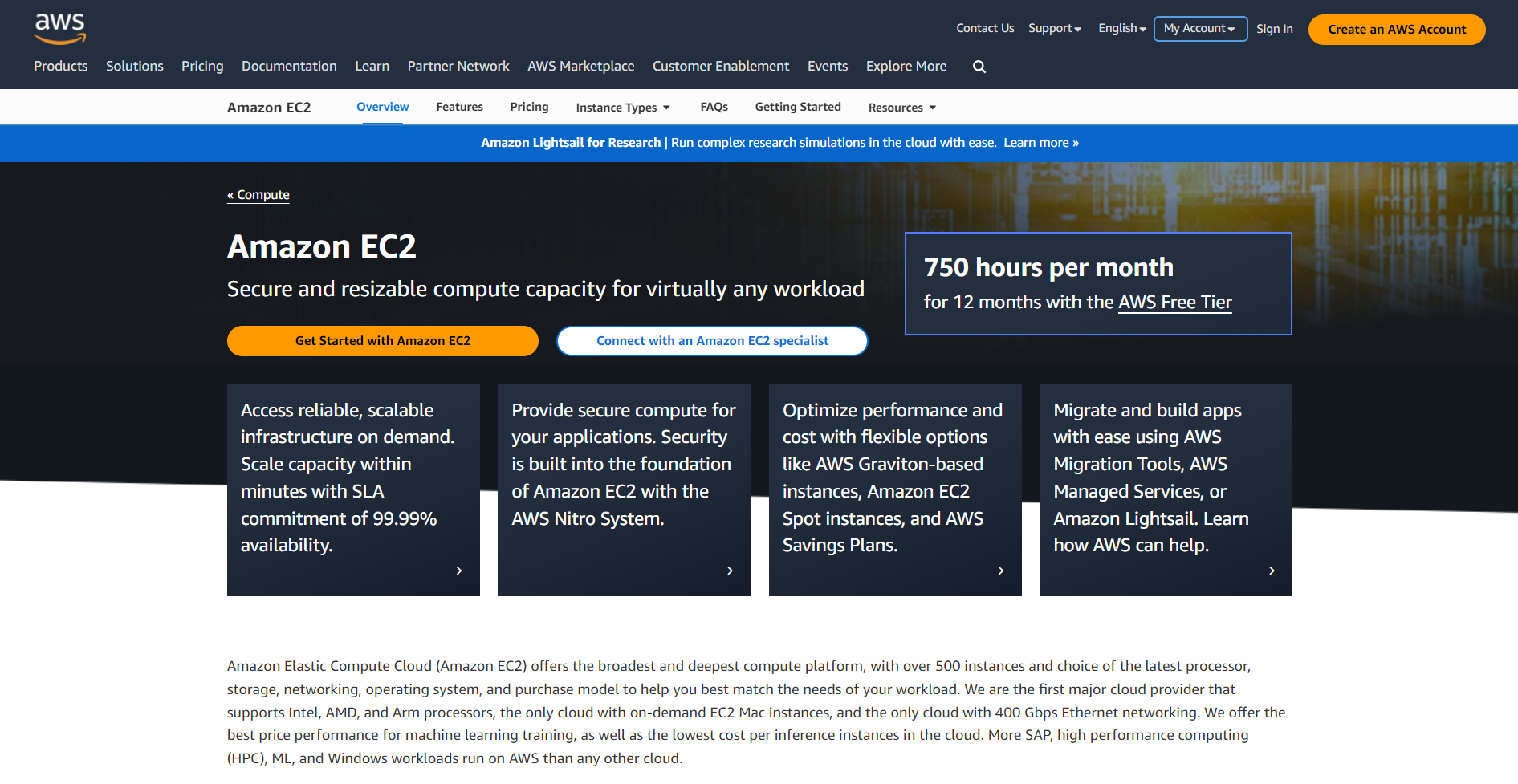Go back to the Compute breadcrumb

tap(258, 195)
